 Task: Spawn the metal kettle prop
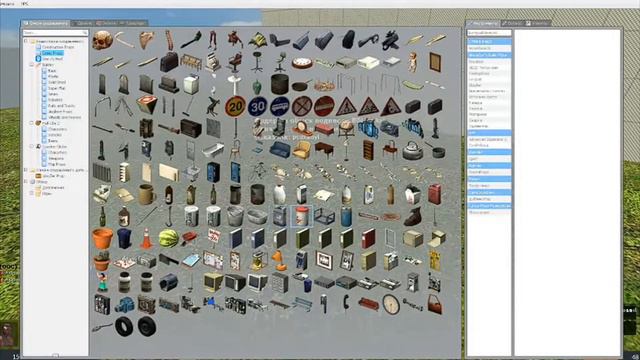point(413,151)
